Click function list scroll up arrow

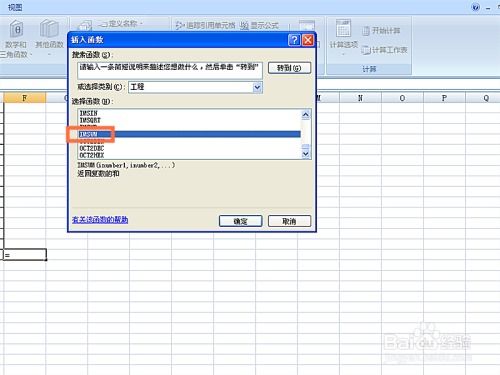tap(306, 115)
